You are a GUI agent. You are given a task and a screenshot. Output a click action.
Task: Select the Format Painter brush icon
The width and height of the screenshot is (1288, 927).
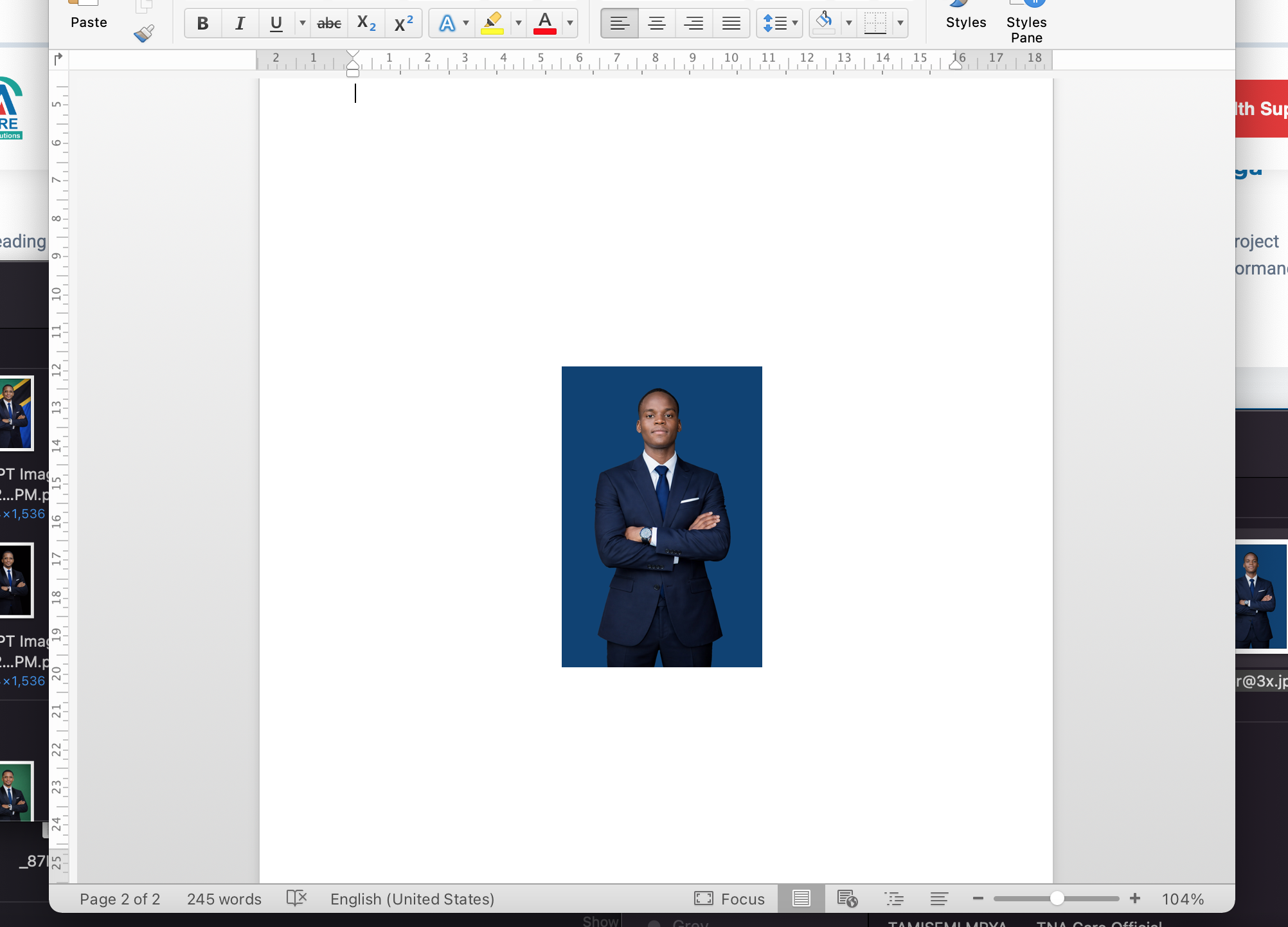[144, 33]
